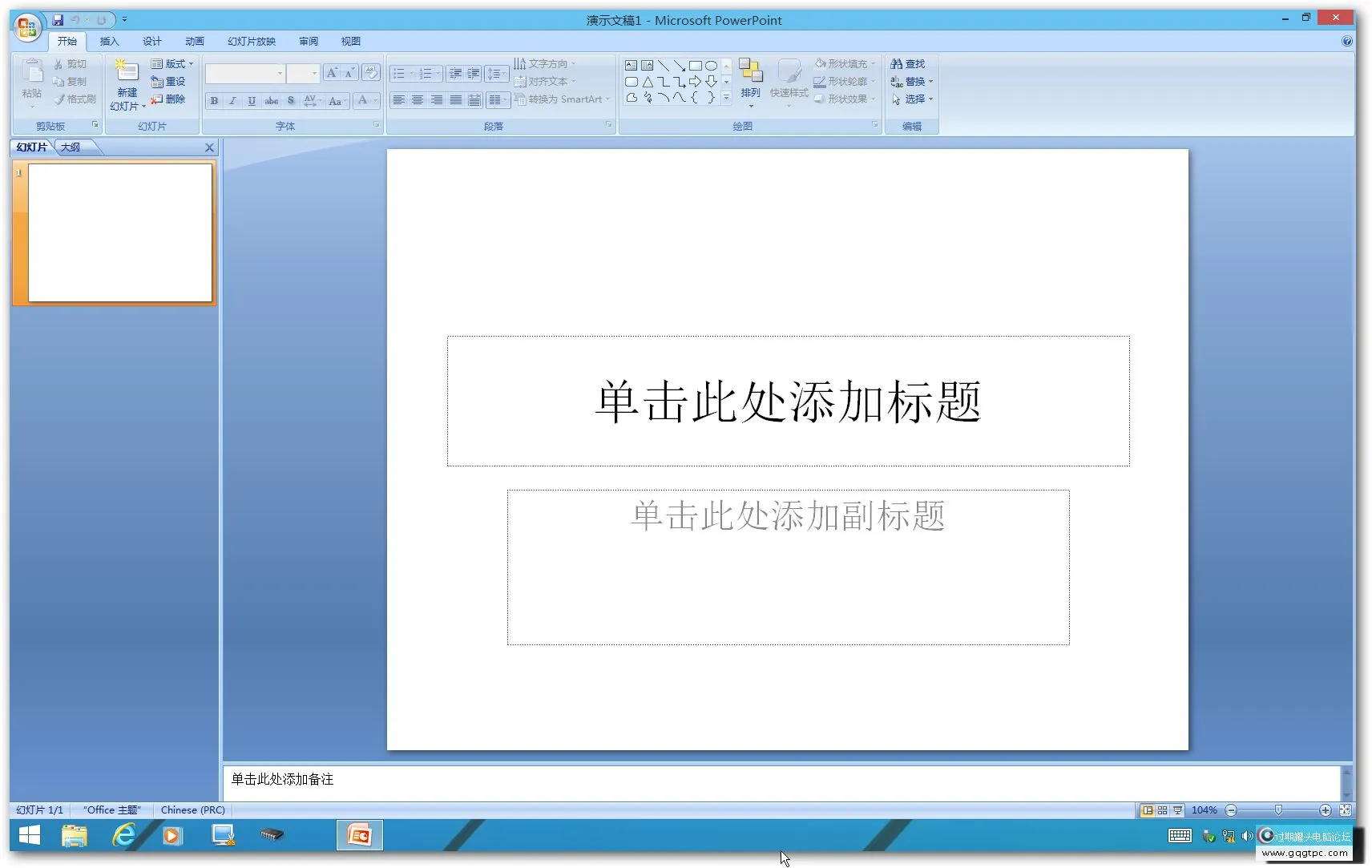Adjust the zoom slider in status bar

pyautogui.click(x=1278, y=809)
